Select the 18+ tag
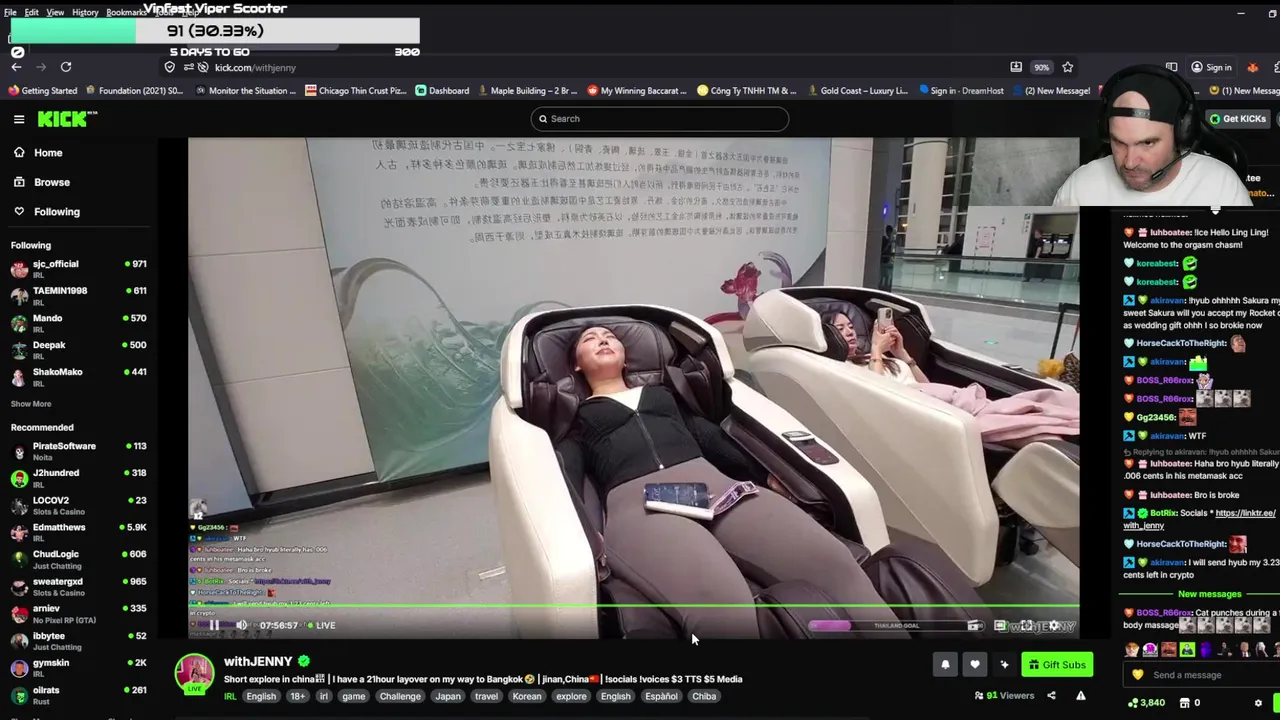The width and height of the screenshot is (1280, 720). pyautogui.click(x=297, y=696)
